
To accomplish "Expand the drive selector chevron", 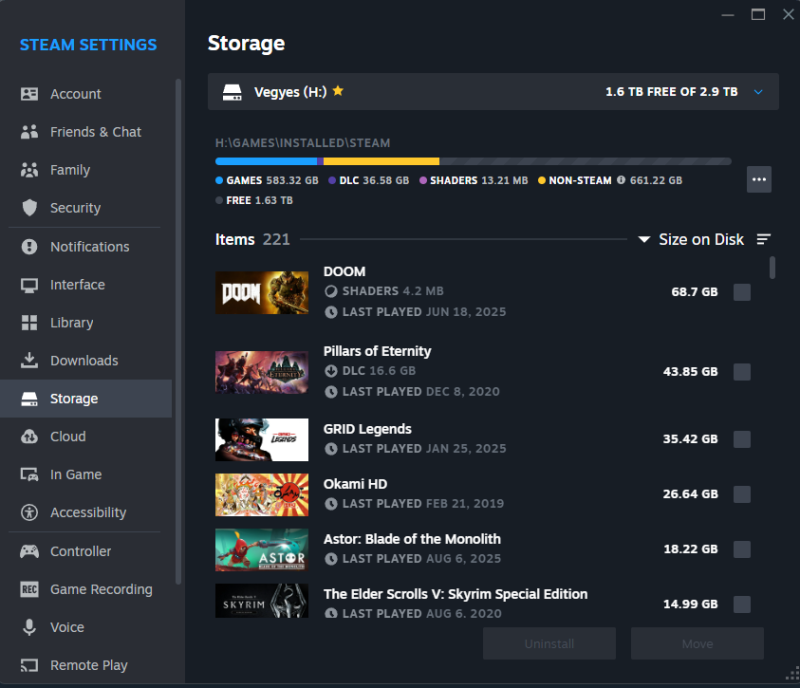I will coord(758,92).
